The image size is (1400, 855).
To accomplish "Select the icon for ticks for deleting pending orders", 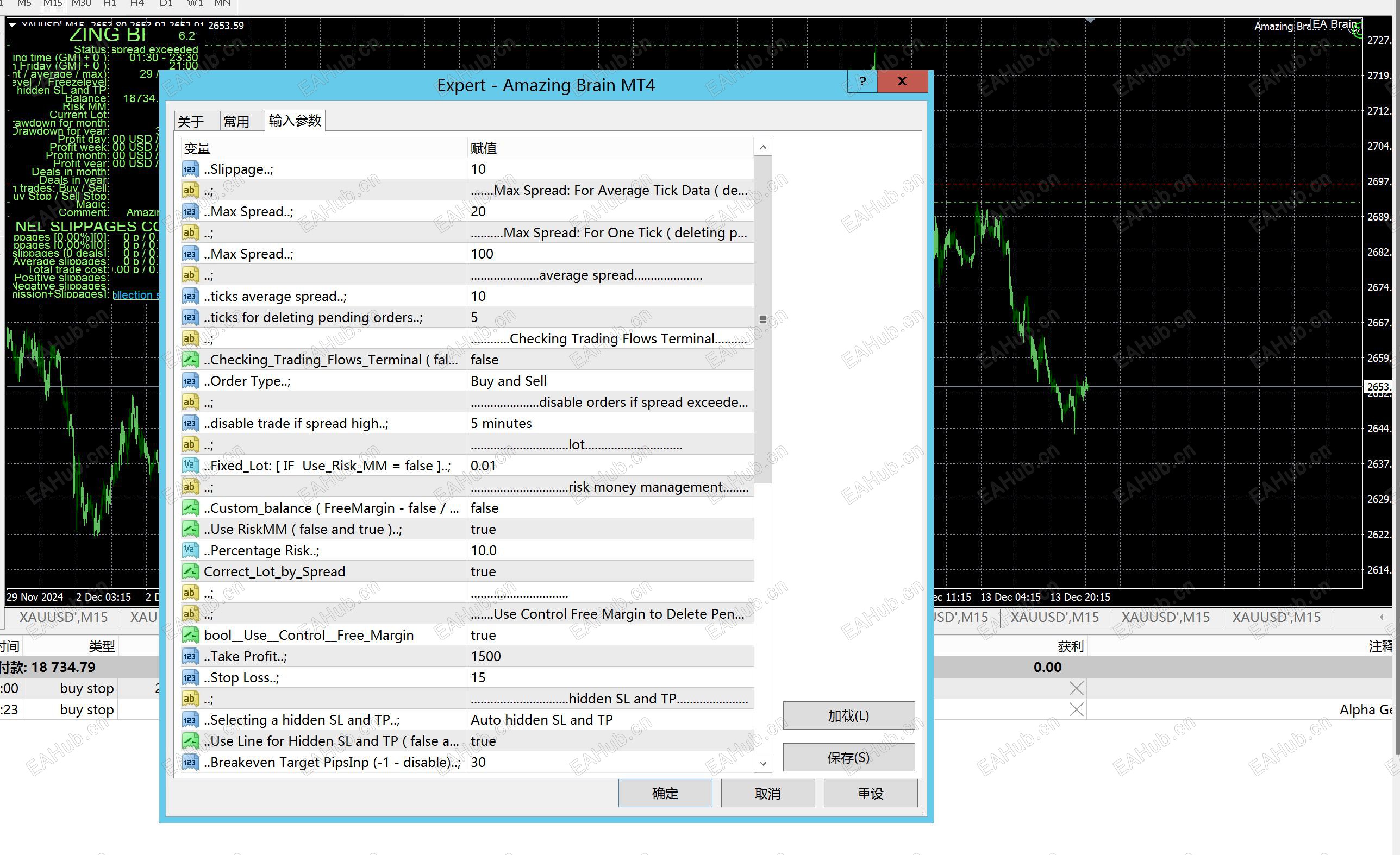I will coord(190,317).
